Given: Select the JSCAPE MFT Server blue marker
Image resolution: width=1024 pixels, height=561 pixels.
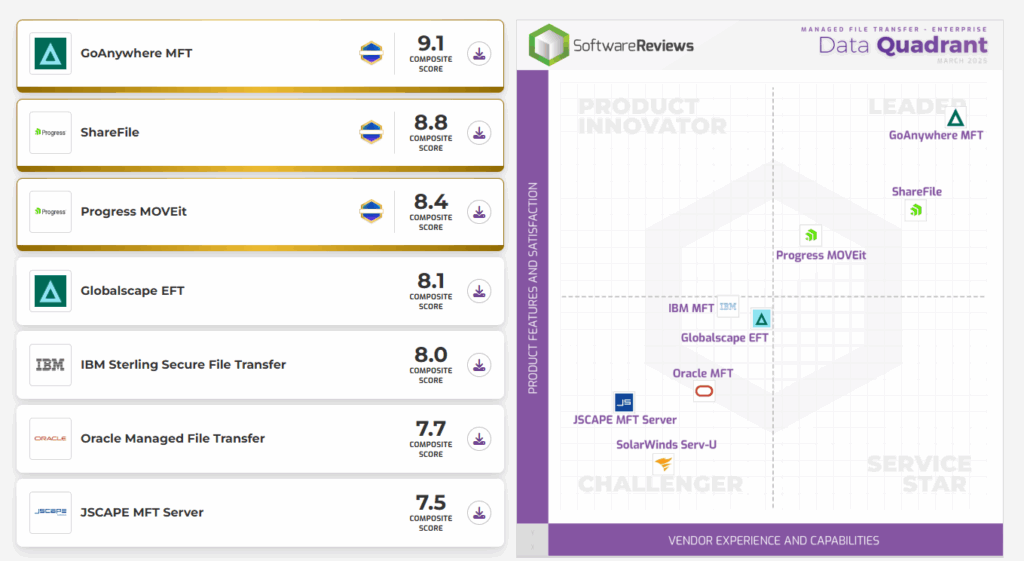Looking at the screenshot, I should (624, 402).
